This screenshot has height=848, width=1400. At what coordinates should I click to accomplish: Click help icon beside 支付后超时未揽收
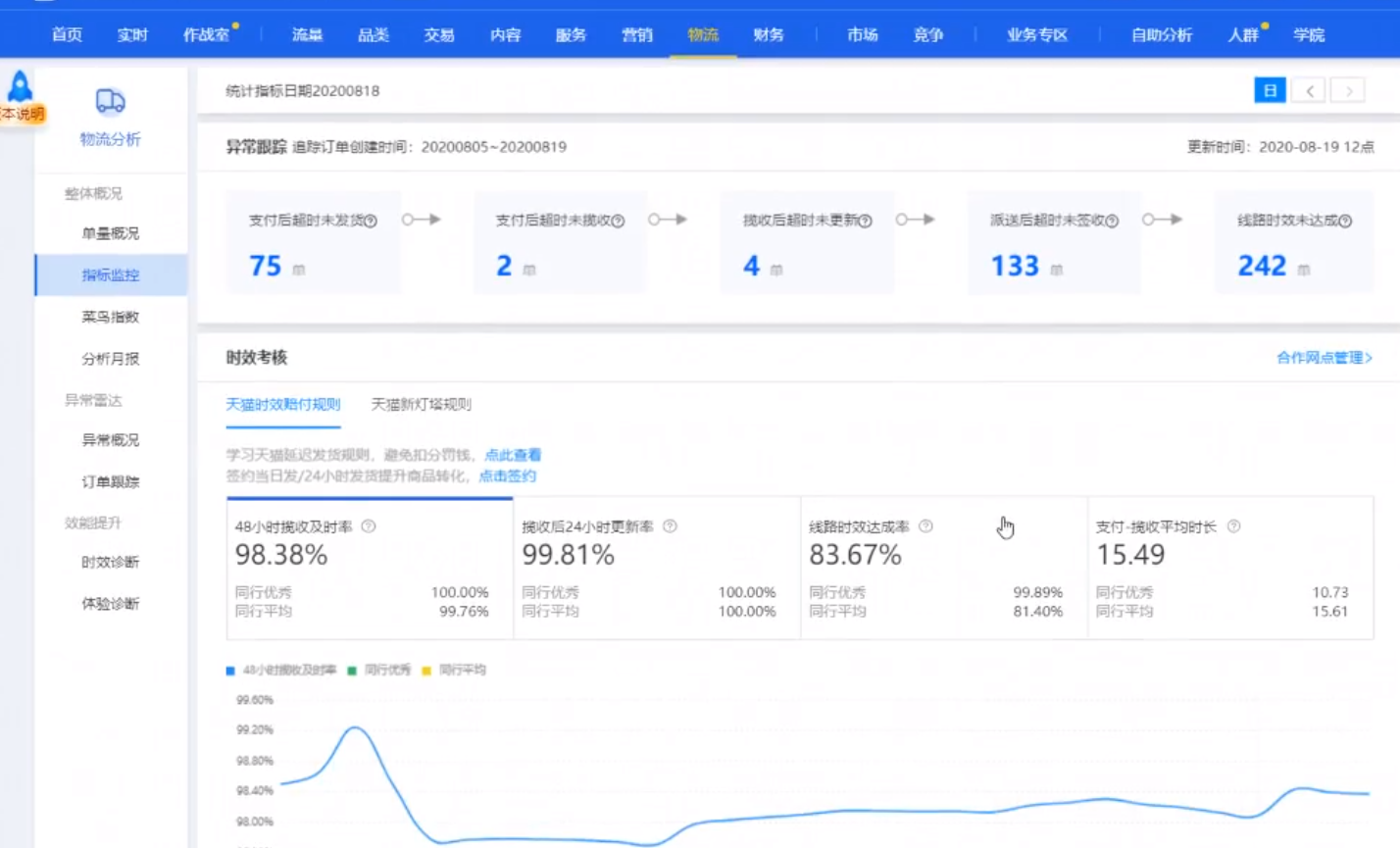click(618, 222)
